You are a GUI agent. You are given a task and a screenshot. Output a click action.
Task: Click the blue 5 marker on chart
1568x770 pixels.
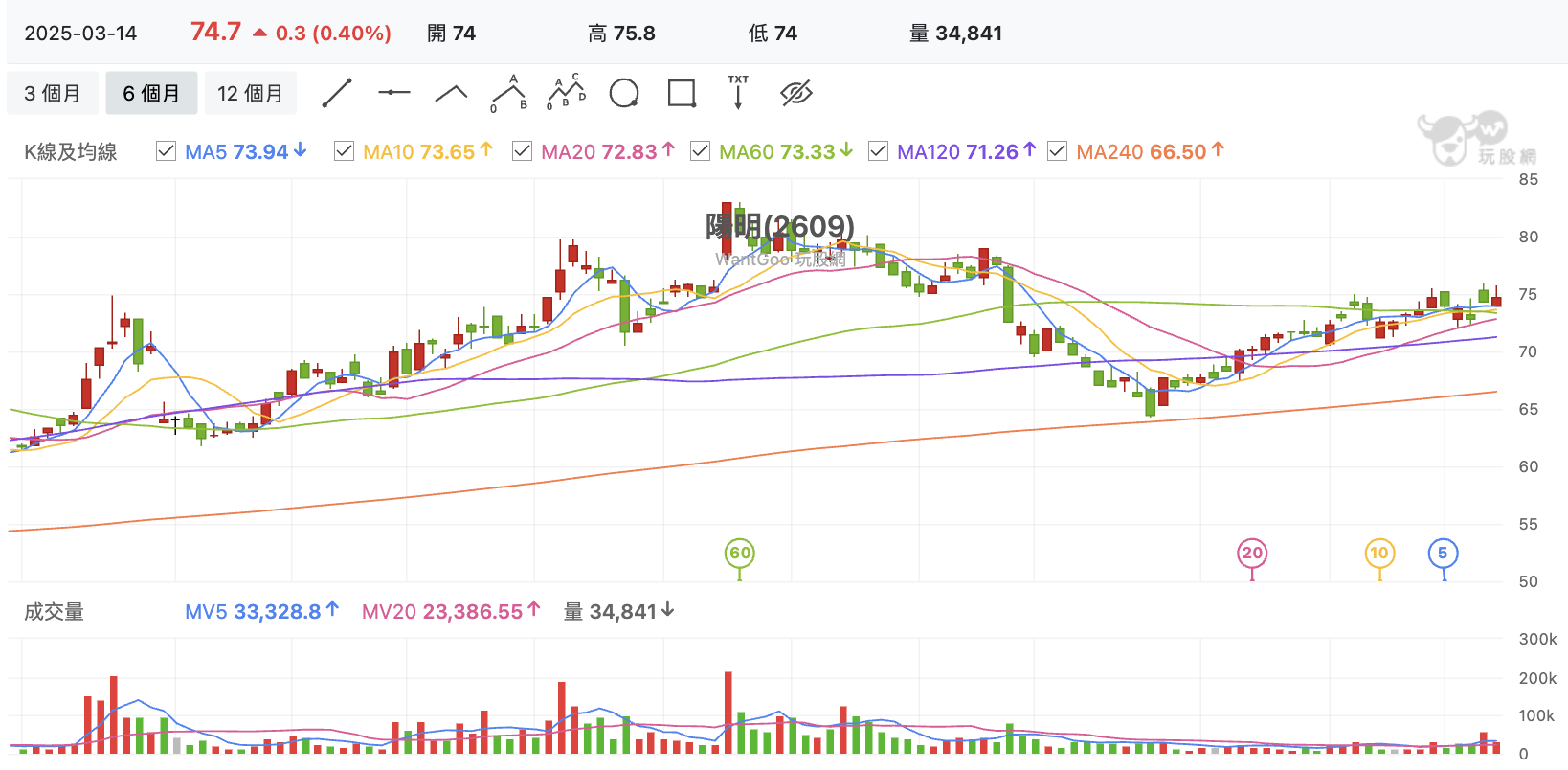tap(1443, 553)
